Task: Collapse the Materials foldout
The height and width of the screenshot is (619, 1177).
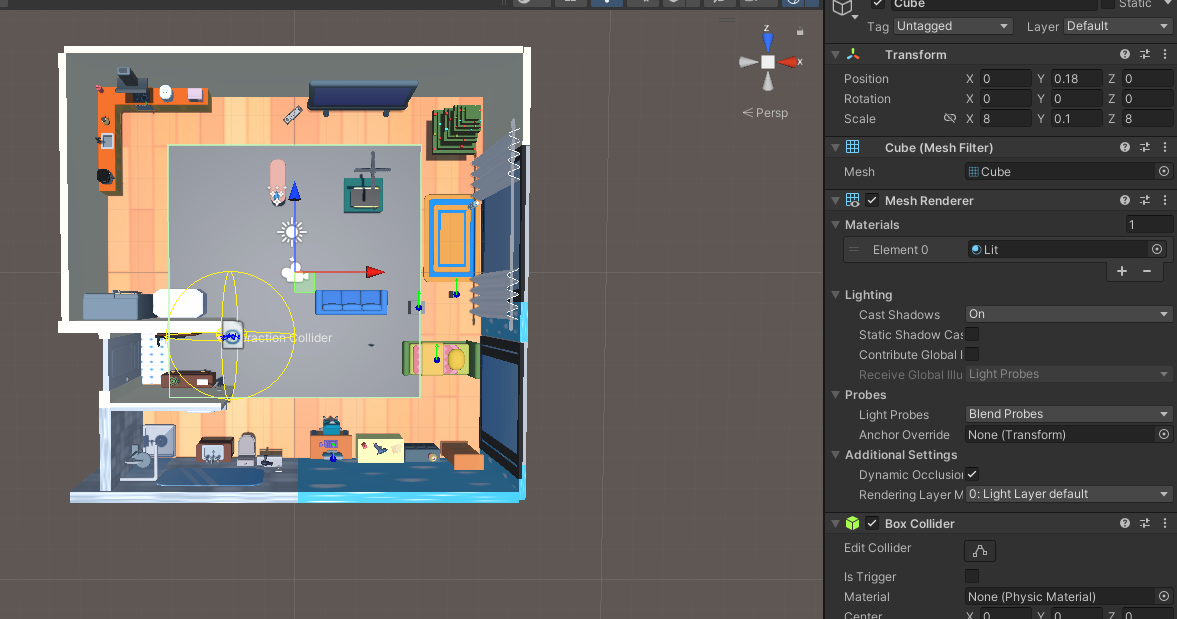Action: [x=835, y=225]
